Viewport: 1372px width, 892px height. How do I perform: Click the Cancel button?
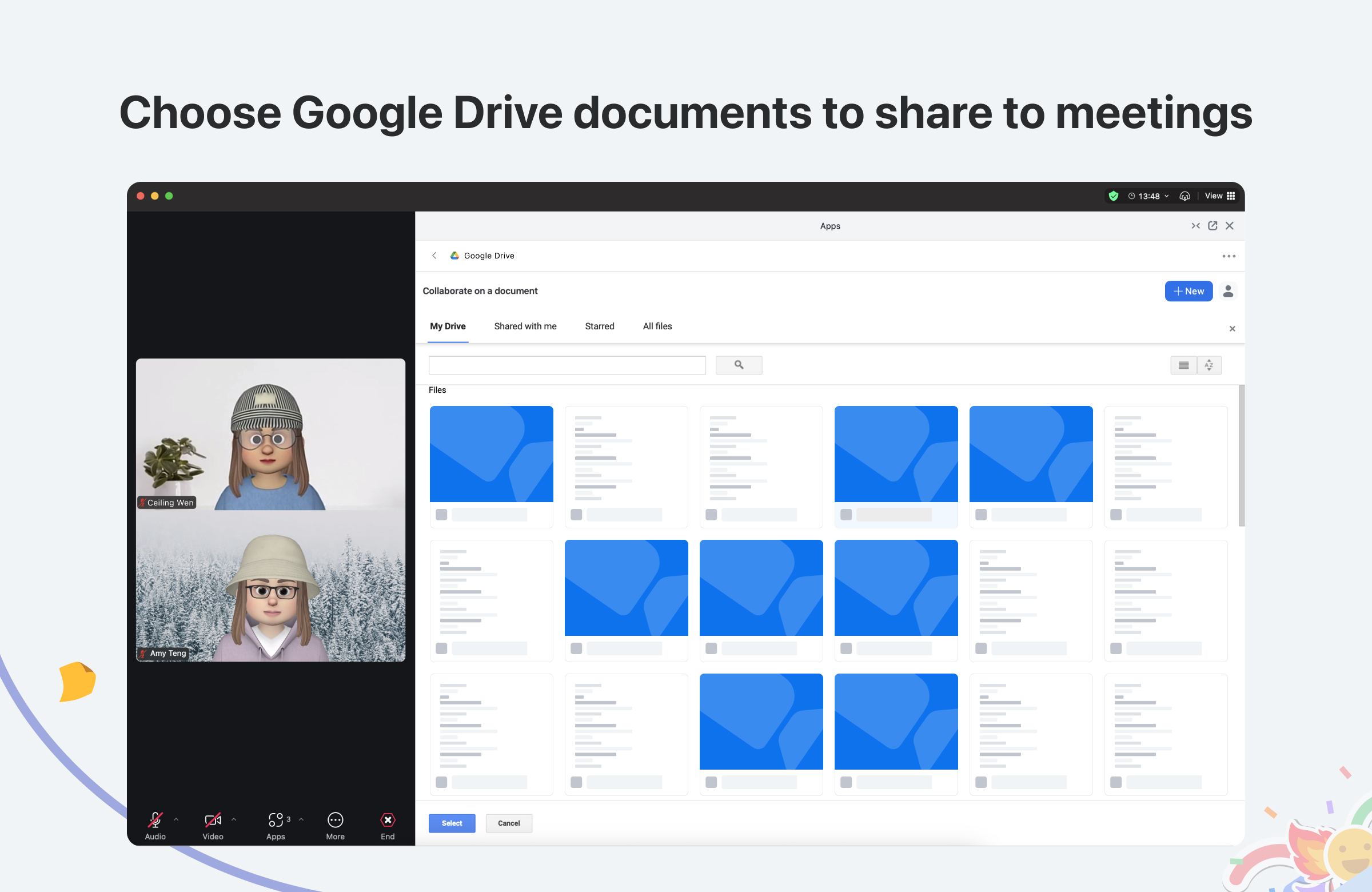coord(508,823)
